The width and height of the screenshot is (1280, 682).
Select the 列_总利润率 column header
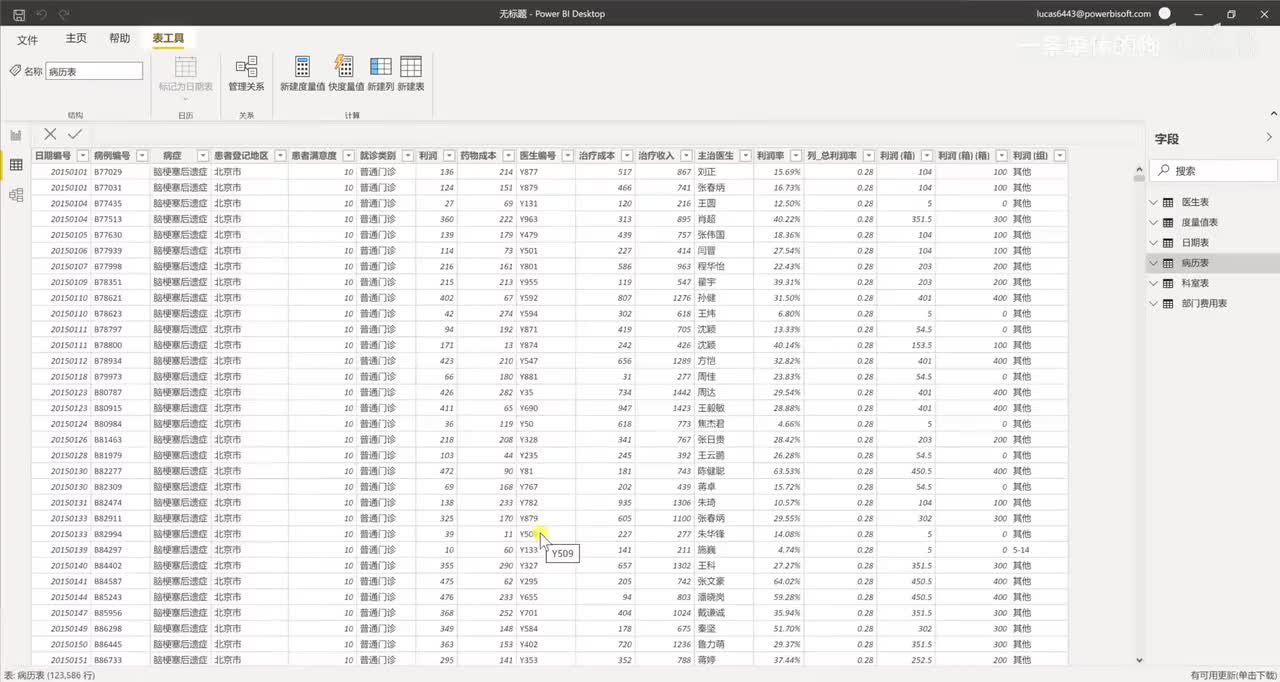coord(833,156)
